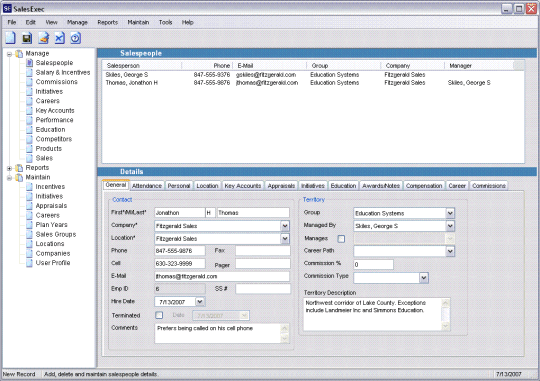Click the Commission % input field
Image resolution: width=540 pixels, height=381 pixels.
[373, 265]
